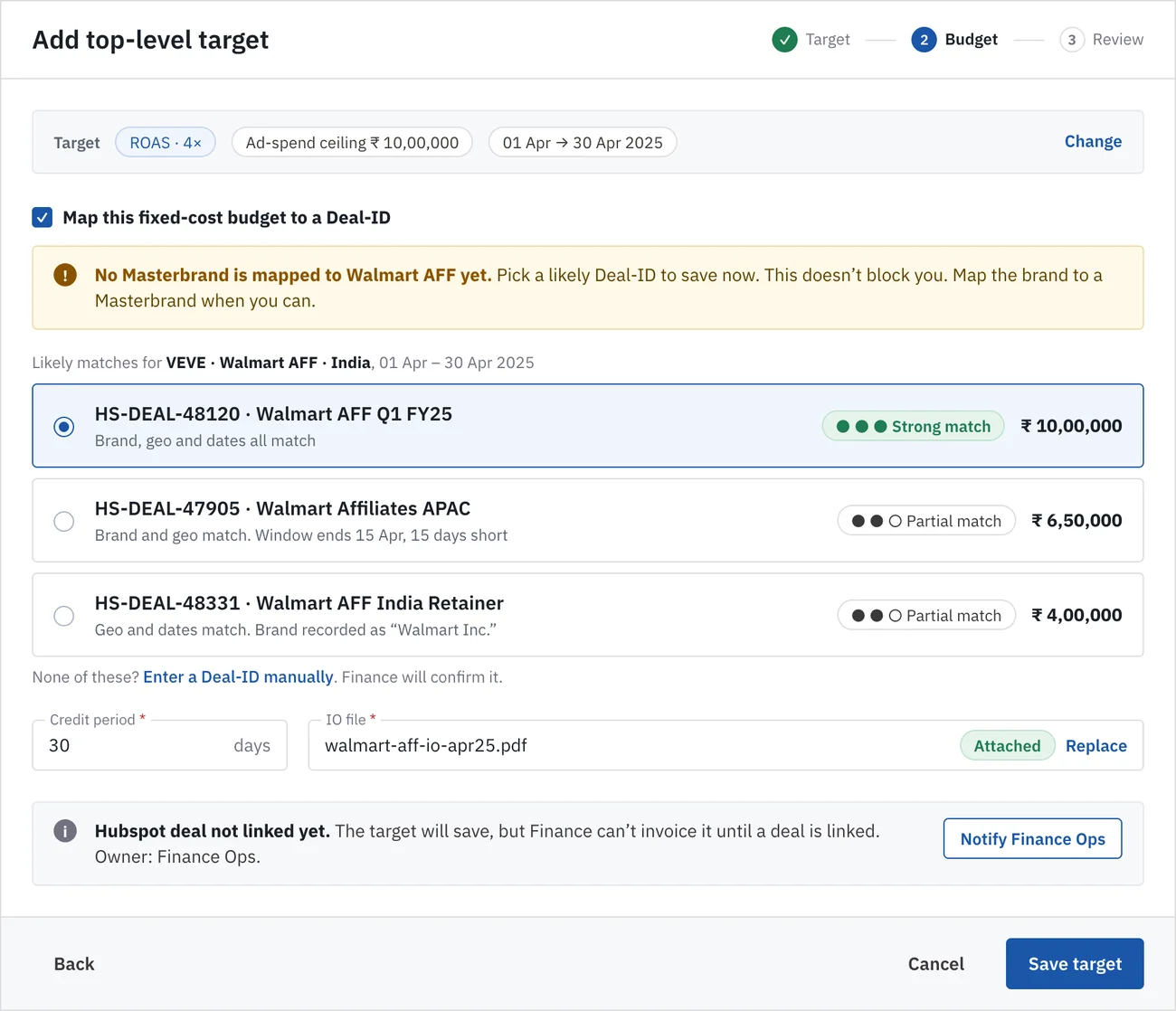Click the Cancel button
Viewport: 1176px width, 1011px height.
coord(935,964)
